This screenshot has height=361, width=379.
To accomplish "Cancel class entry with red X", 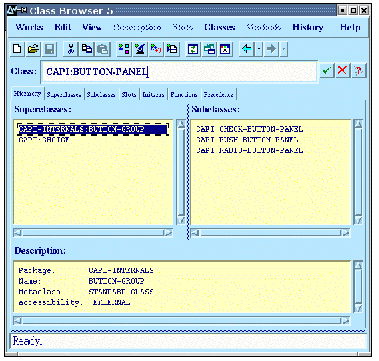I will (342, 71).
